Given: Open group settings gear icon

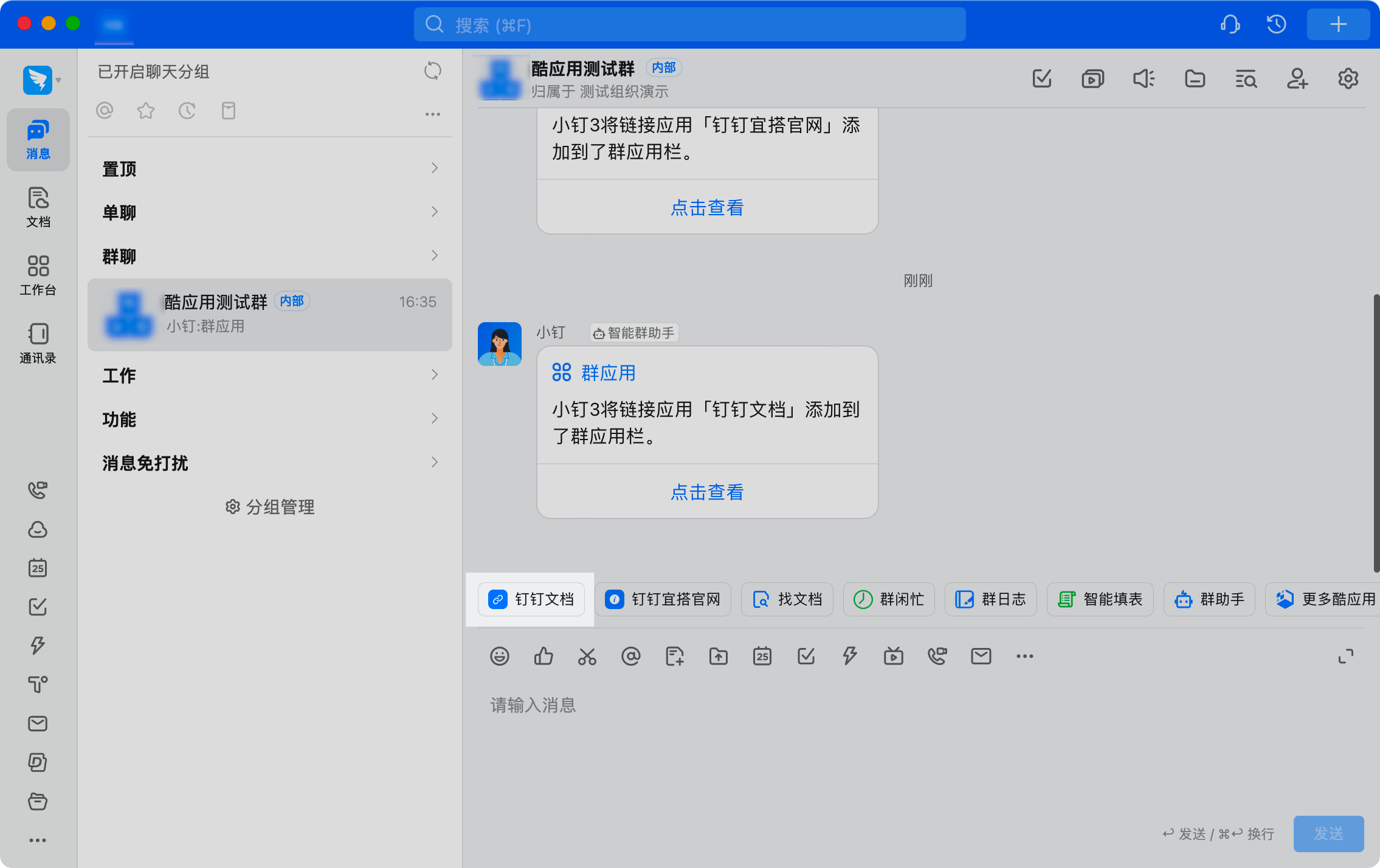Looking at the screenshot, I should 1348,78.
